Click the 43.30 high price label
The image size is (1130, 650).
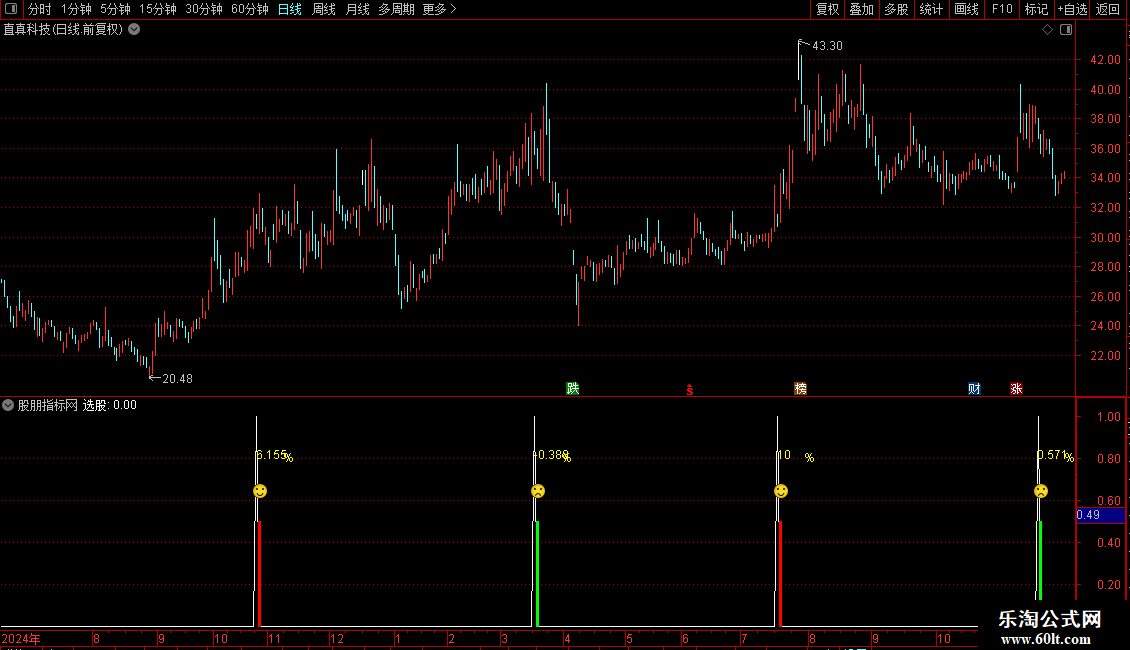coord(827,45)
